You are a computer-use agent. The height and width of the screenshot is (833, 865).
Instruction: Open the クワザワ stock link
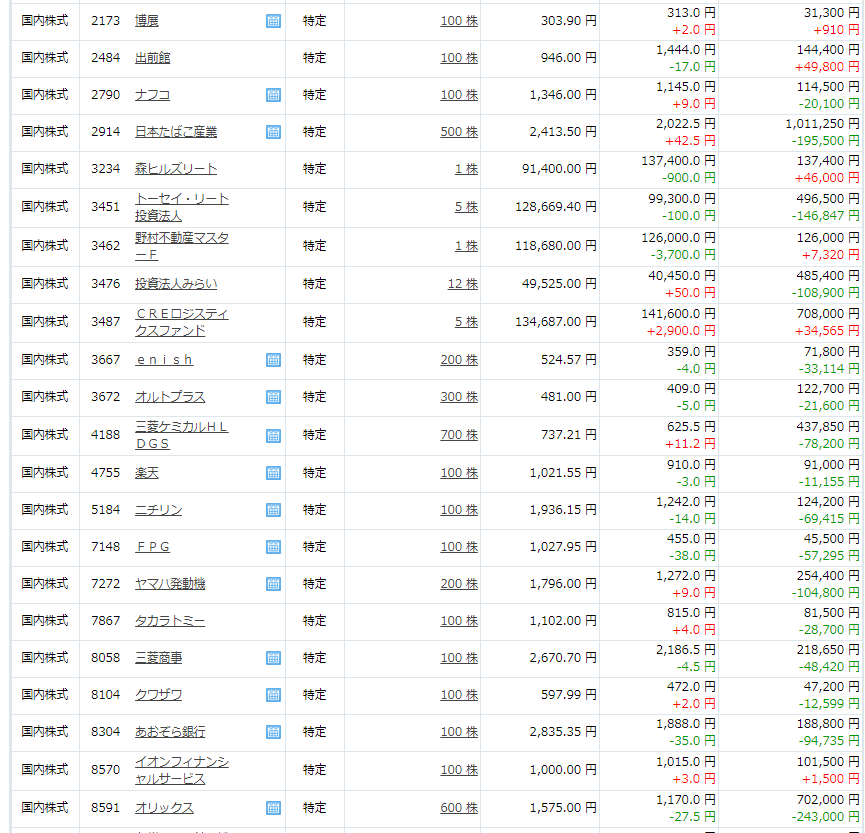point(158,695)
